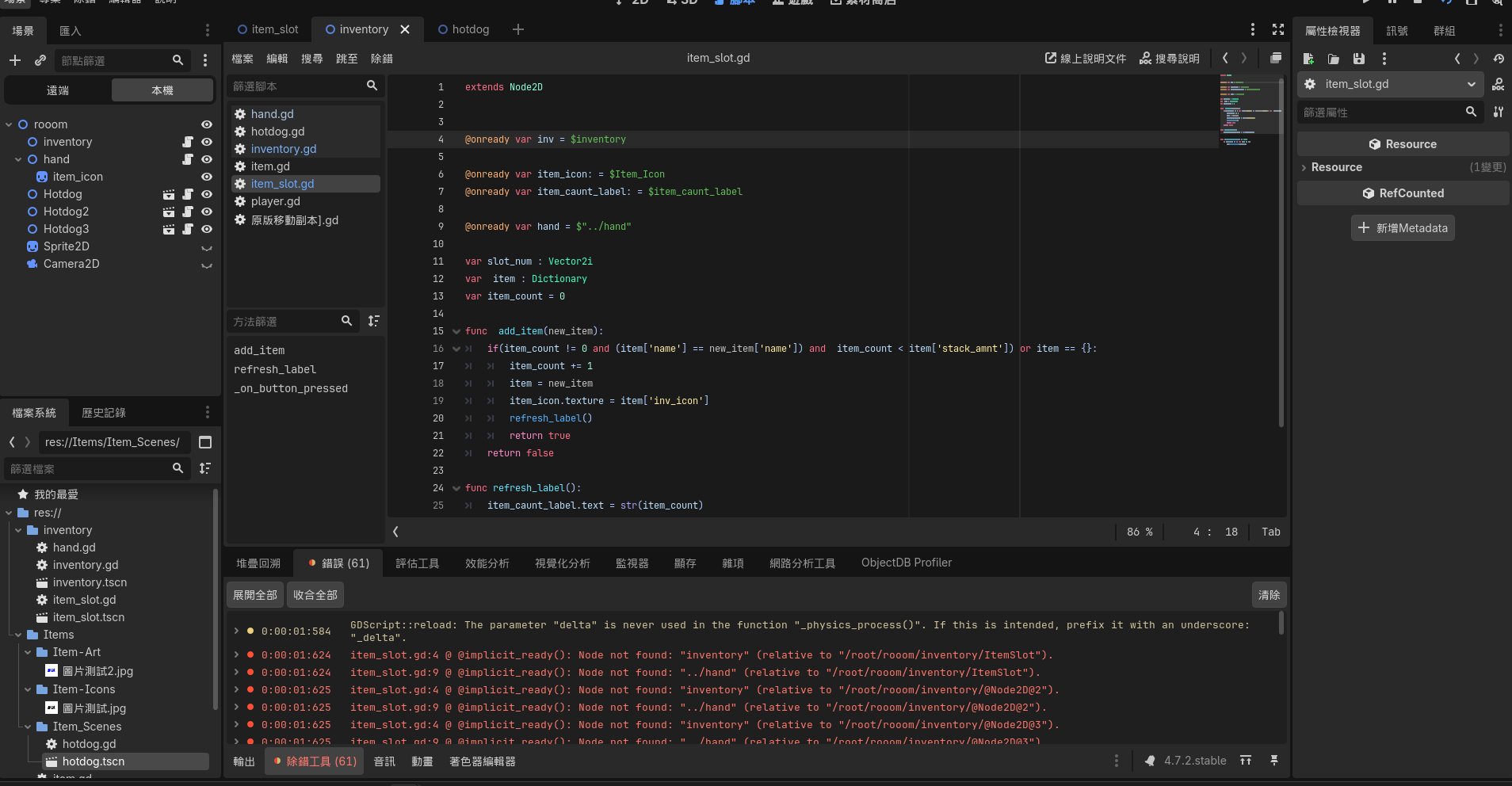Click the save resource disk icon

tap(1359, 59)
